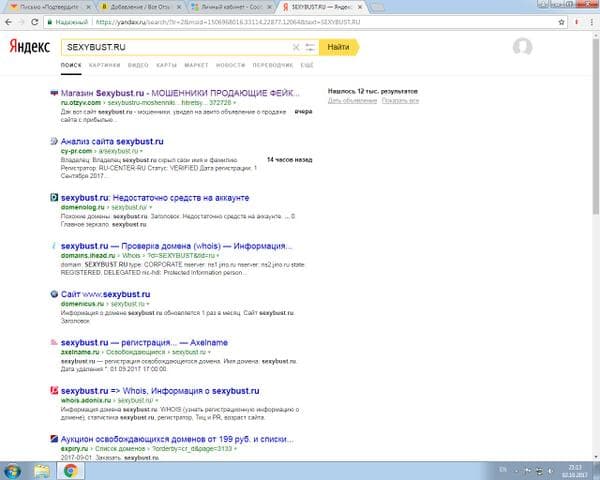Image resolution: width=600 pixels, height=480 pixels.
Task: Open result sexybust.ru — регистрация... — Axelname
Action: 144,342
